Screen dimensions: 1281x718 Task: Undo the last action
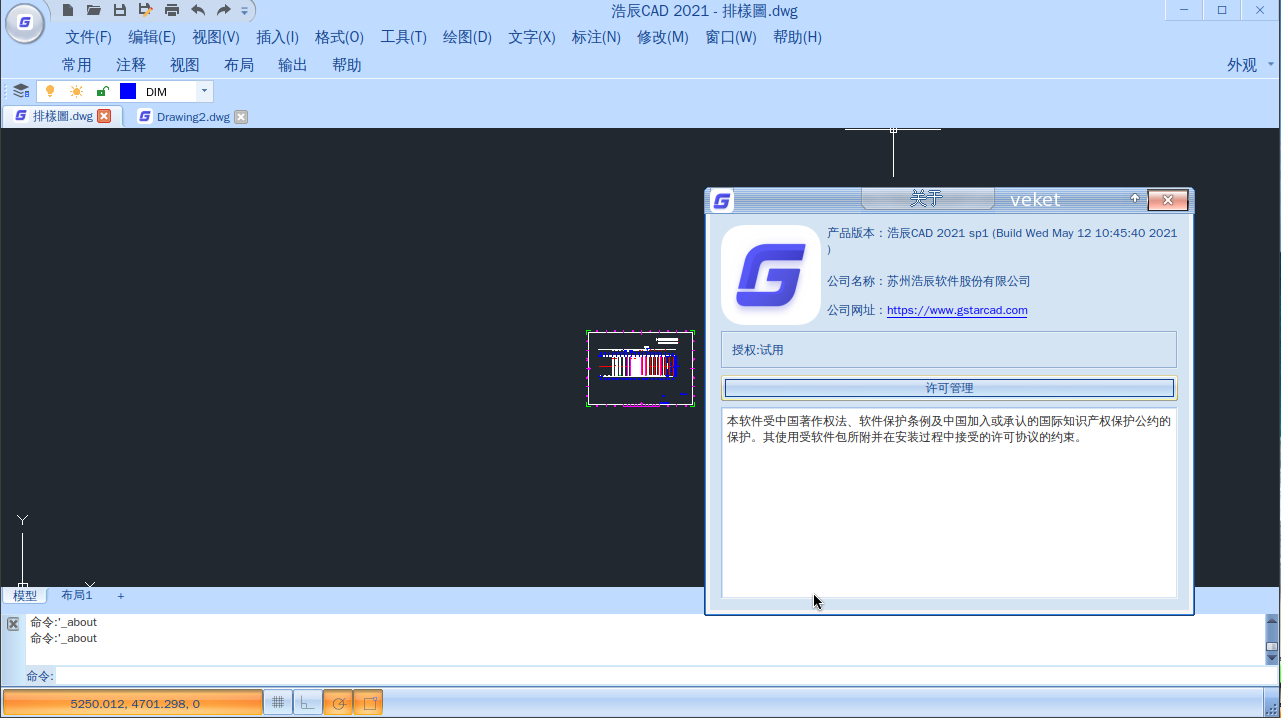tap(198, 10)
